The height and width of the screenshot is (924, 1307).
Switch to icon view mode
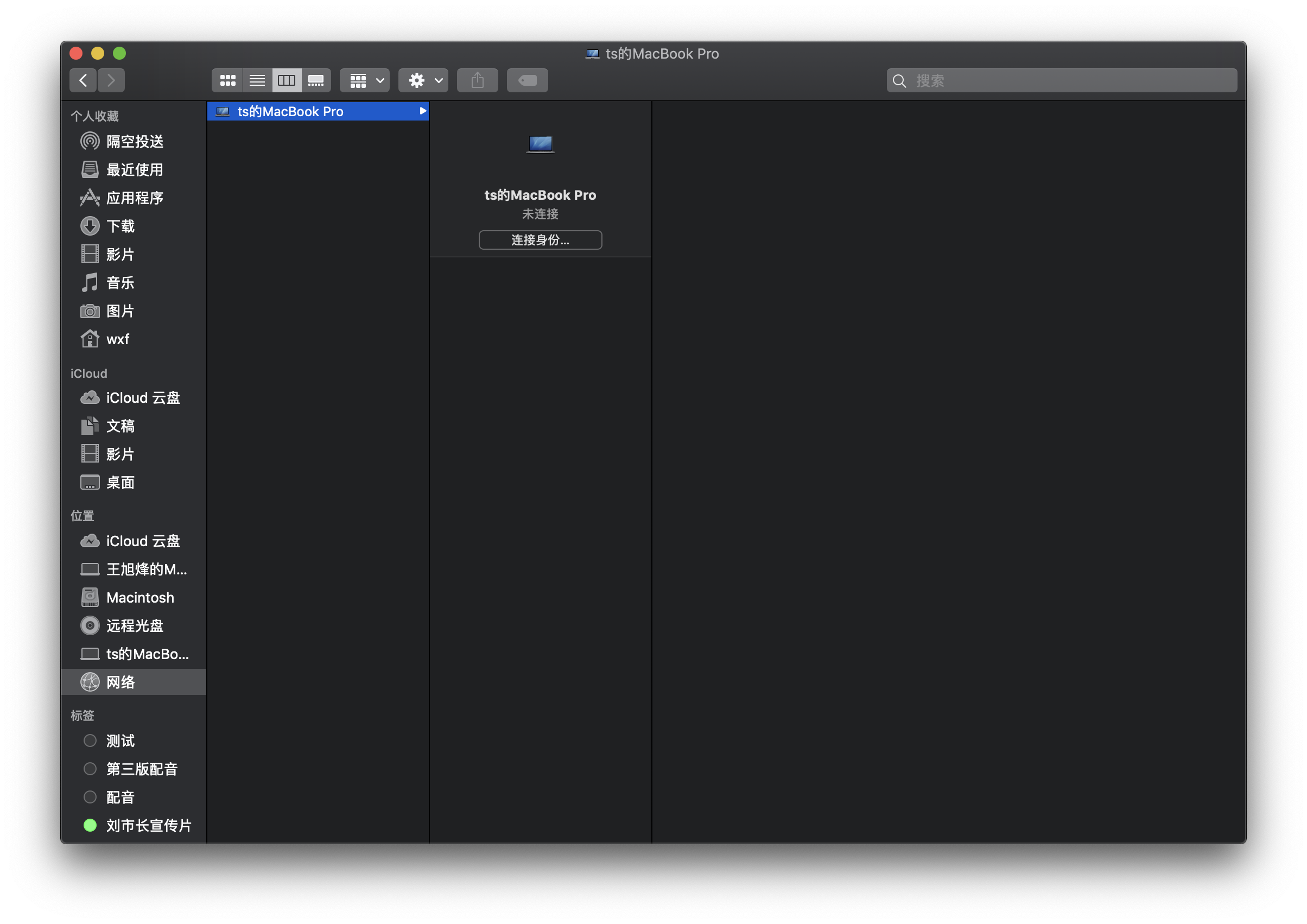click(x=228, y=80)
